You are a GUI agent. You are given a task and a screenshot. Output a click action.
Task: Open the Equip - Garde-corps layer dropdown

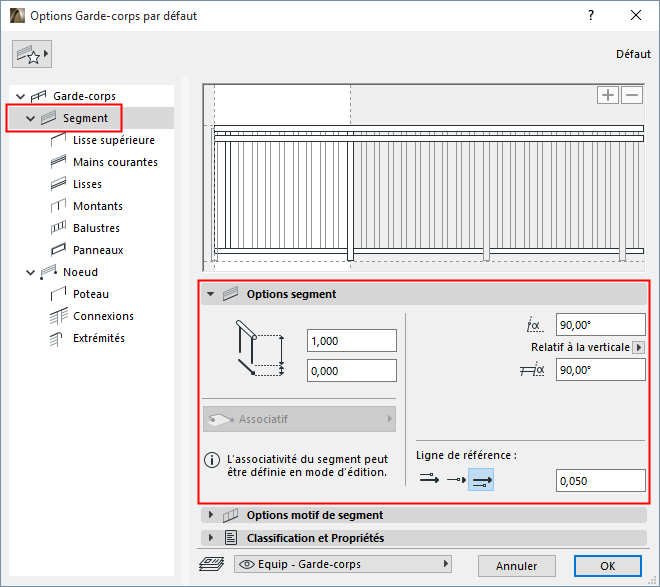343,564
